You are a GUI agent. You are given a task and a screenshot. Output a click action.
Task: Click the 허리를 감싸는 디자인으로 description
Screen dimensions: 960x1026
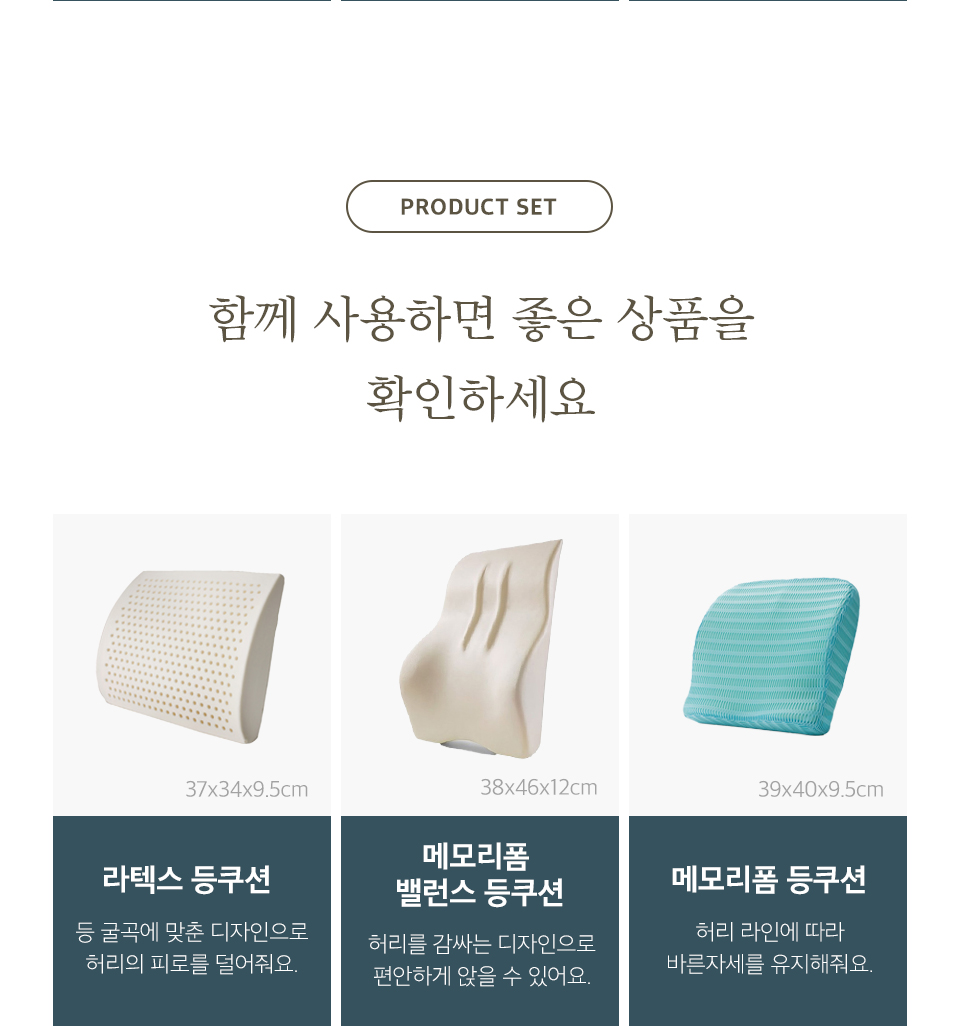[x=482, y=944]
